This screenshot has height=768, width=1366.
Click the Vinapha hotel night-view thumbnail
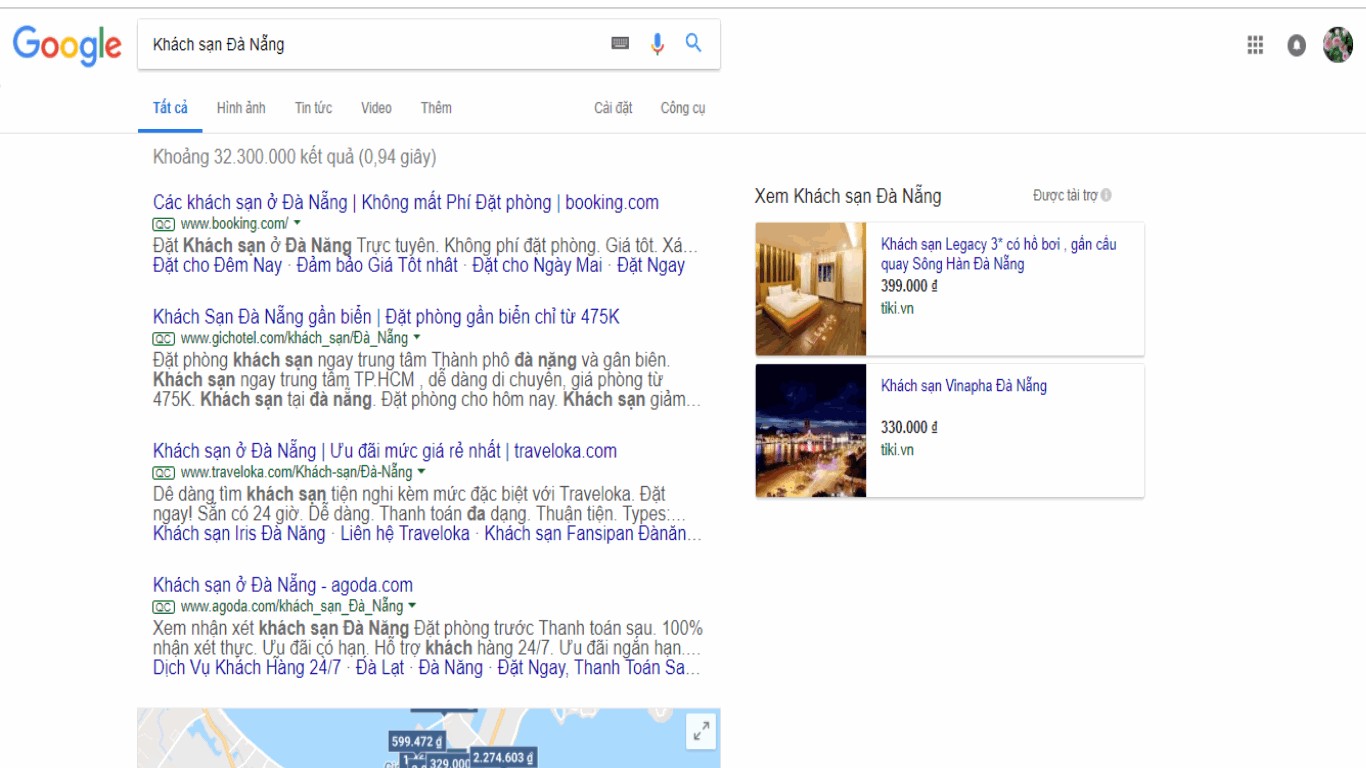(811, 430)
